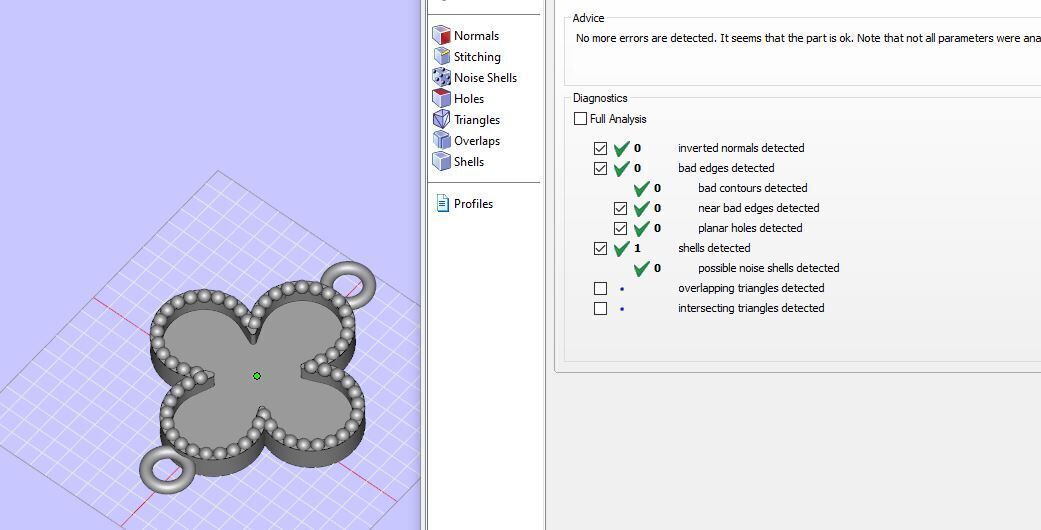Click the 'inverted normals detected' label
The width and height of the screenshot is (1041, 530).
741,148
